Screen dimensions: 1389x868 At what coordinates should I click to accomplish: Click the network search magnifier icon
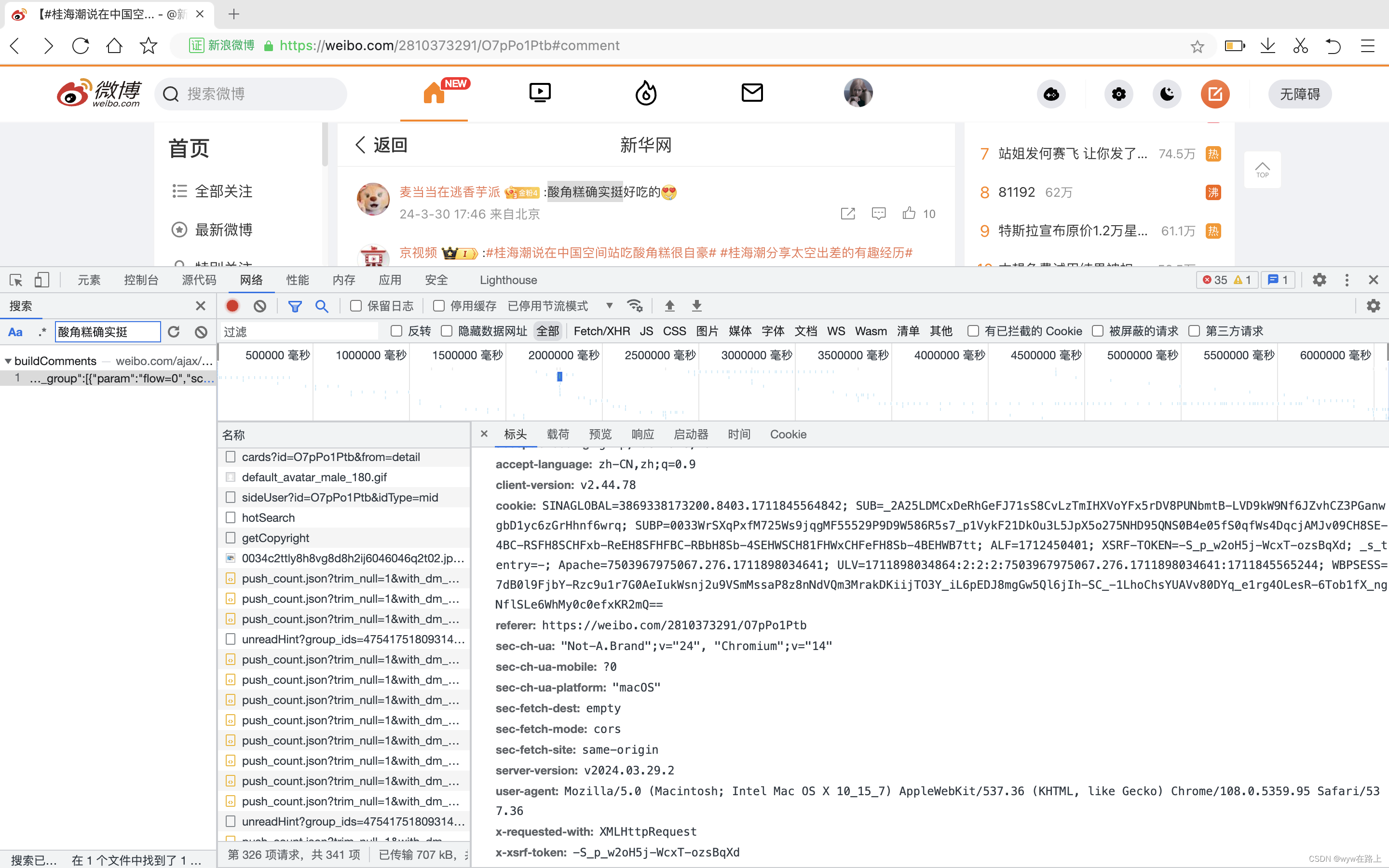pyautogui.click(x=322, y=306)
